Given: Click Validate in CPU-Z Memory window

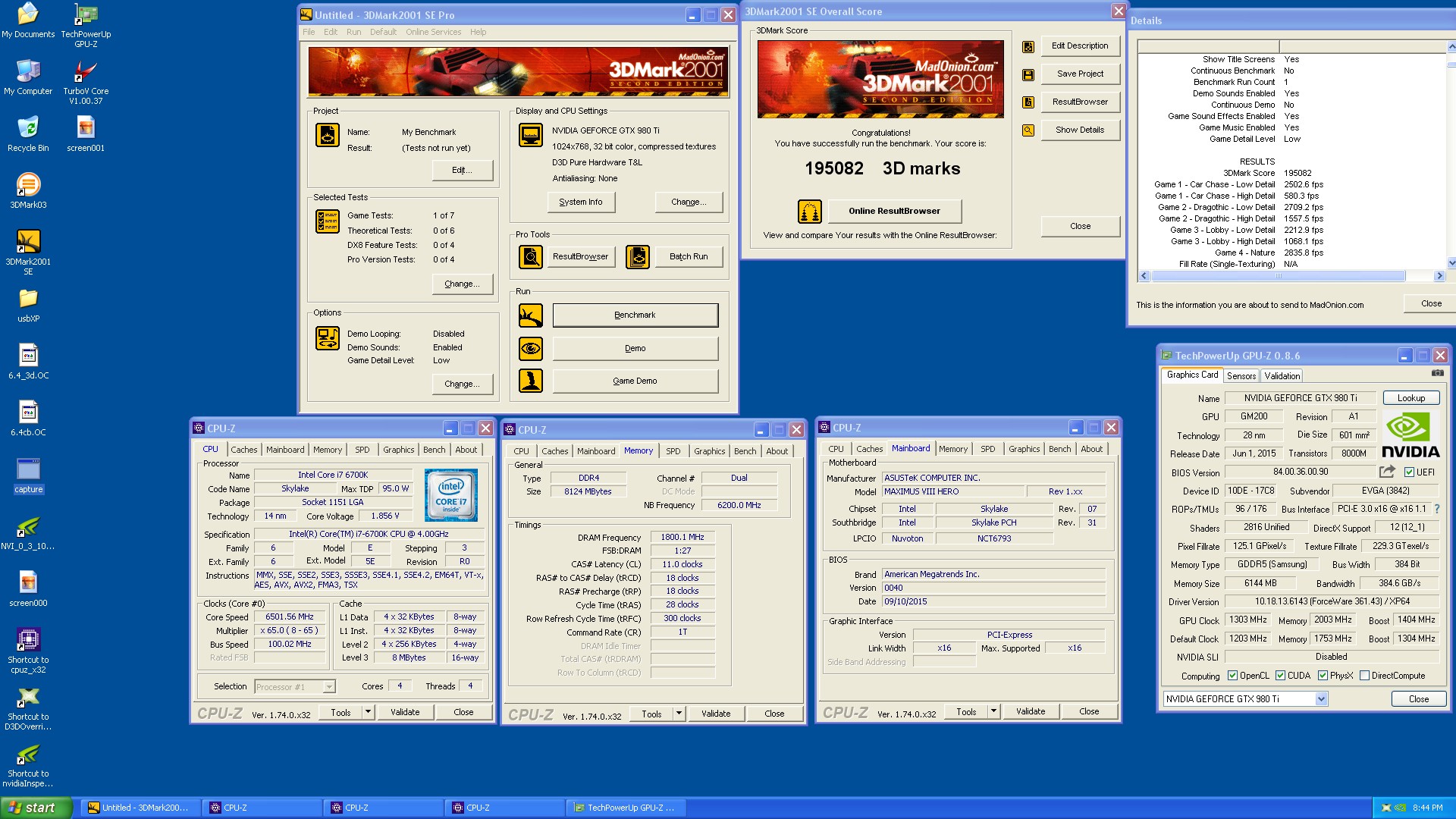Looking at the screenshot, I should tap(716, 714).
